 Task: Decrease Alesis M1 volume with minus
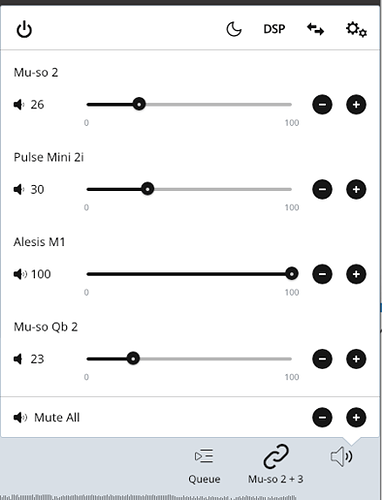coord(322,274)
